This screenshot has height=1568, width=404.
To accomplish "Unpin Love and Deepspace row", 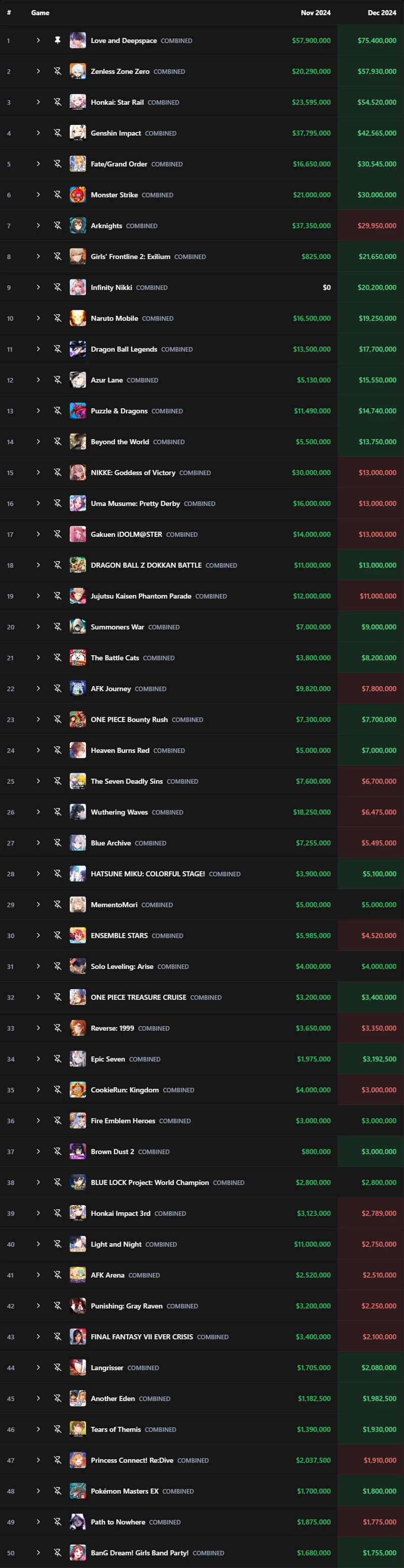I will click(x=57, y=40).
